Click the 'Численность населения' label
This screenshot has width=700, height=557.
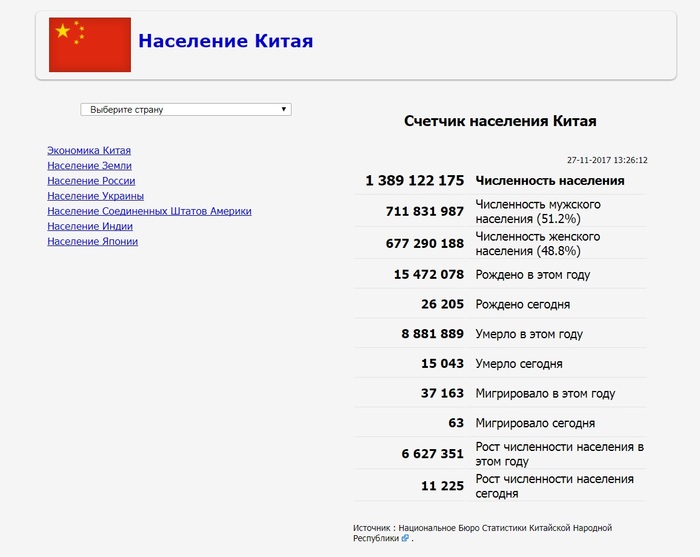tap(550, 181)
